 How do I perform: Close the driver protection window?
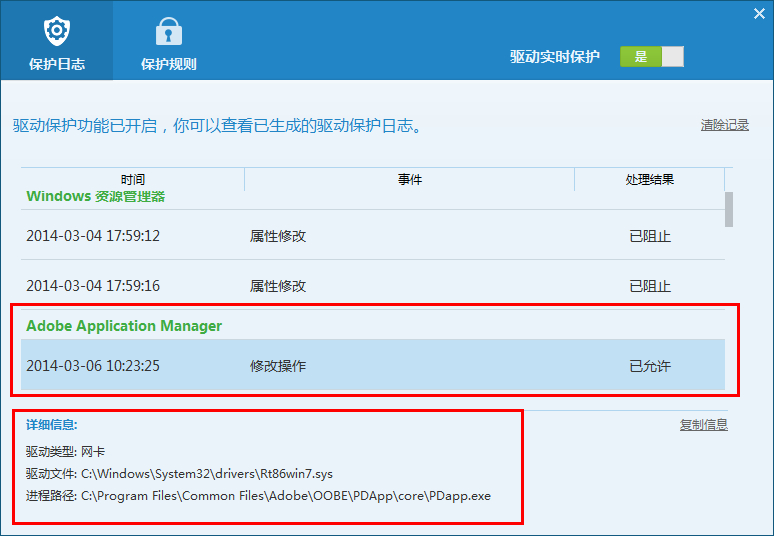(x=759, y=14)
